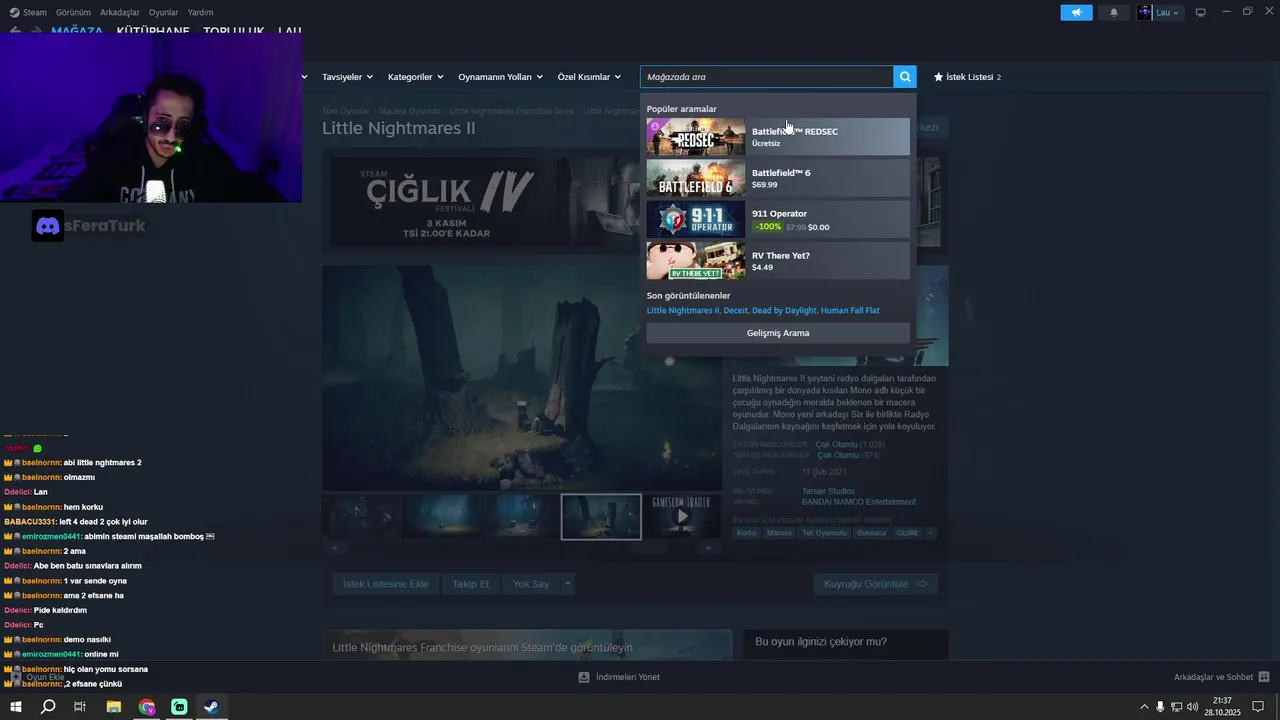Show hidden system tray icons
The image size is (1280, 720).
(1144, 707)
